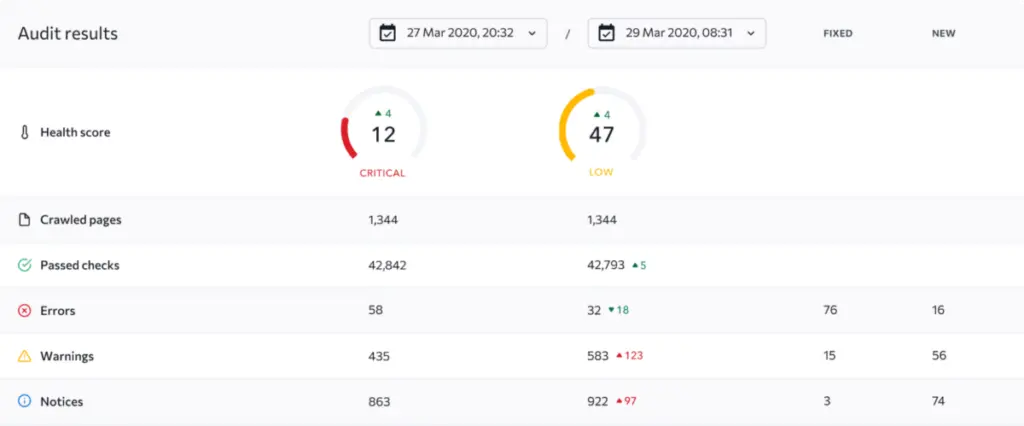
Task: Open the 27 Mar 2020, 20:32 date dropdown
Action: click(x=458, y=33)
